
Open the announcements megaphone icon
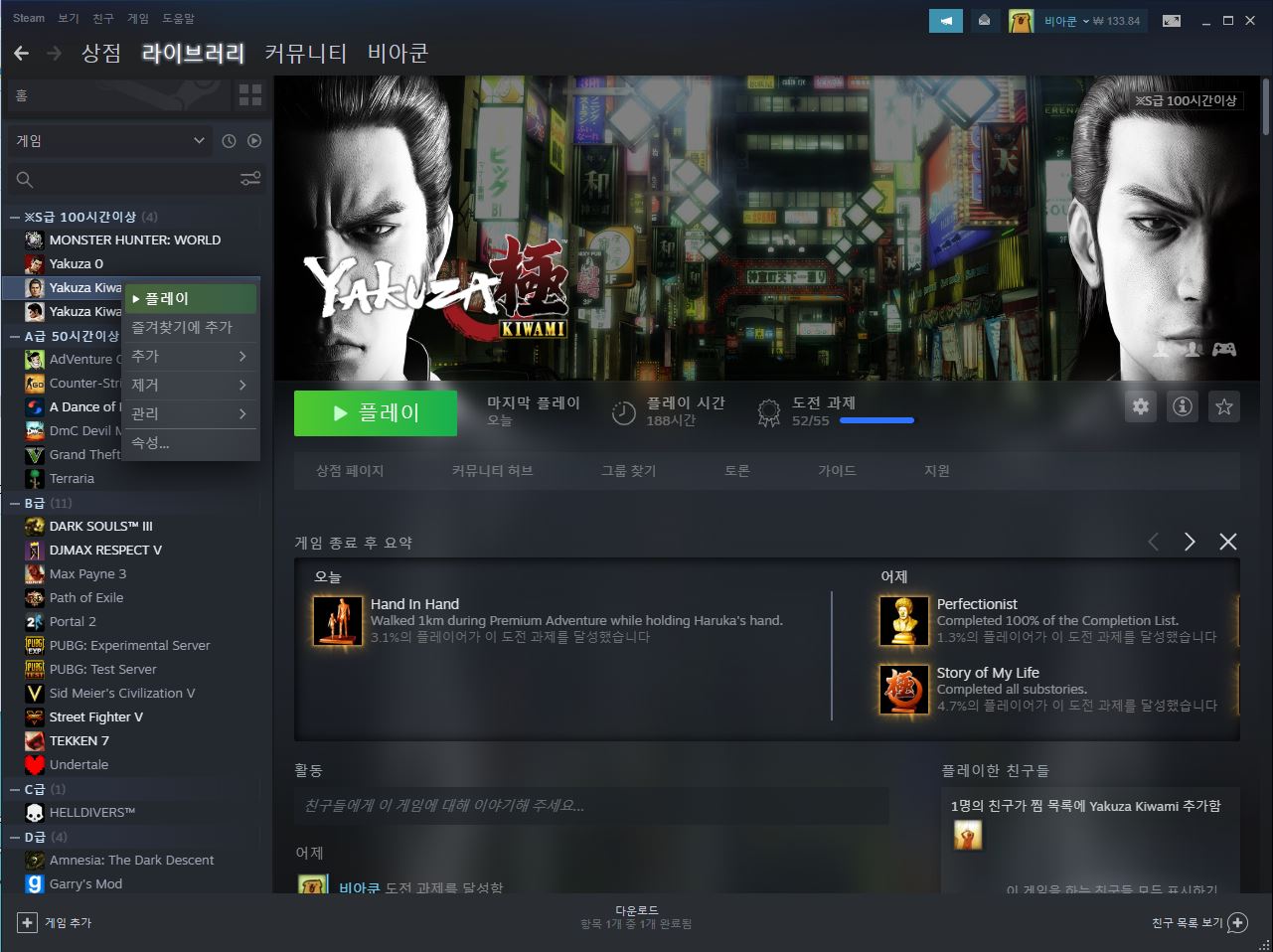pos(946,21)
